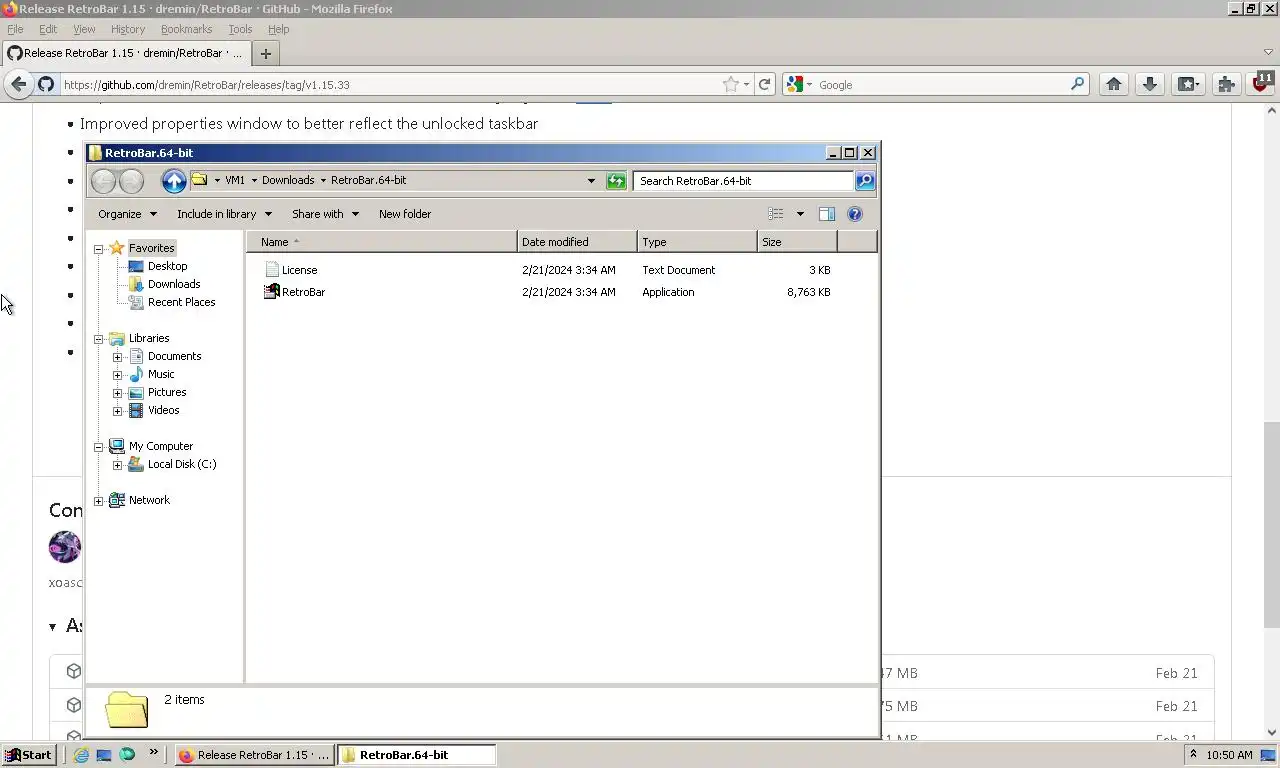The image size is (1280, 768).
Task: Open Include in library dropdown
Action: (224, 214)
